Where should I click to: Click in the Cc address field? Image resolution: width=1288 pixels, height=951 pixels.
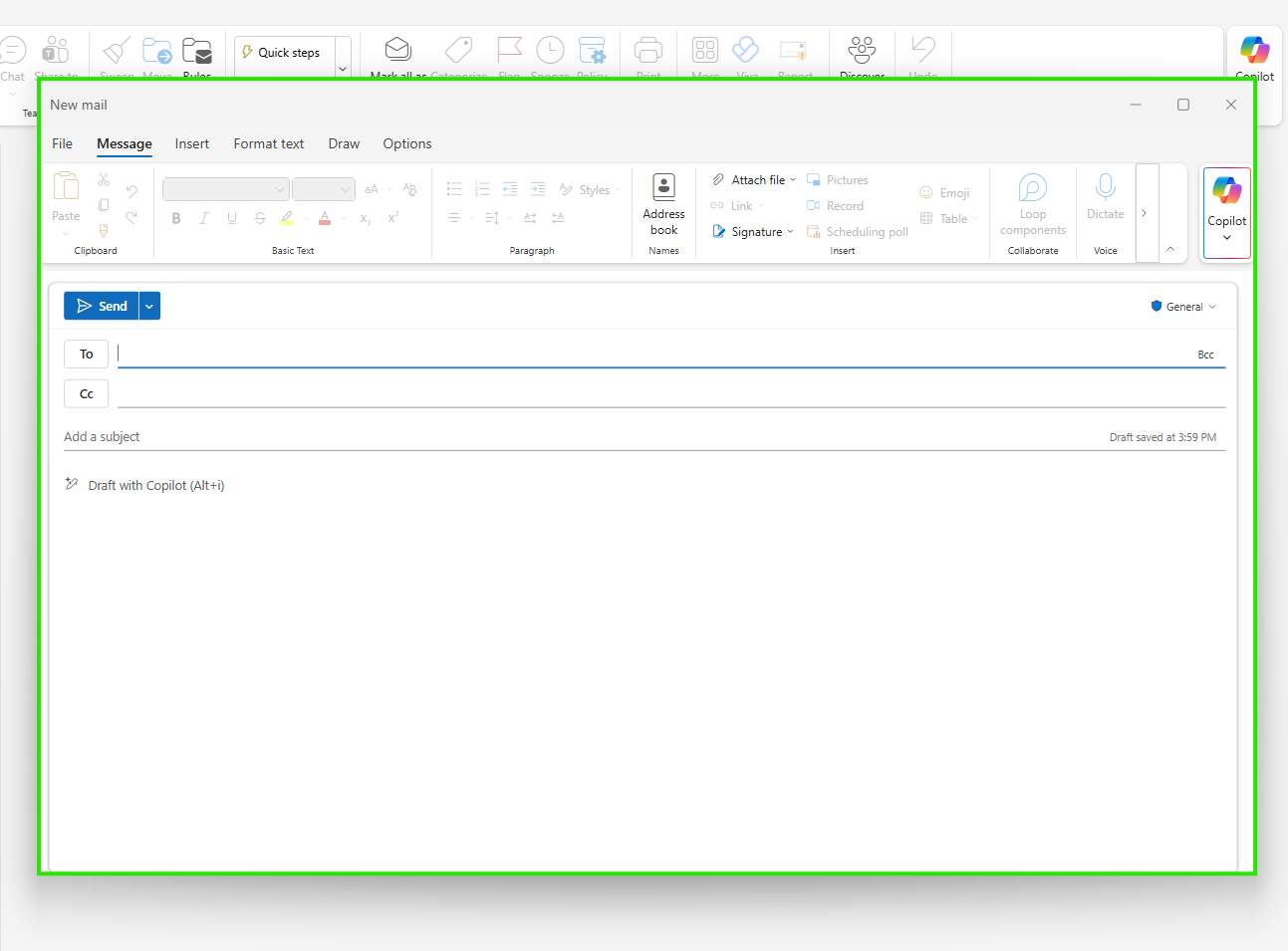point(671,393)
